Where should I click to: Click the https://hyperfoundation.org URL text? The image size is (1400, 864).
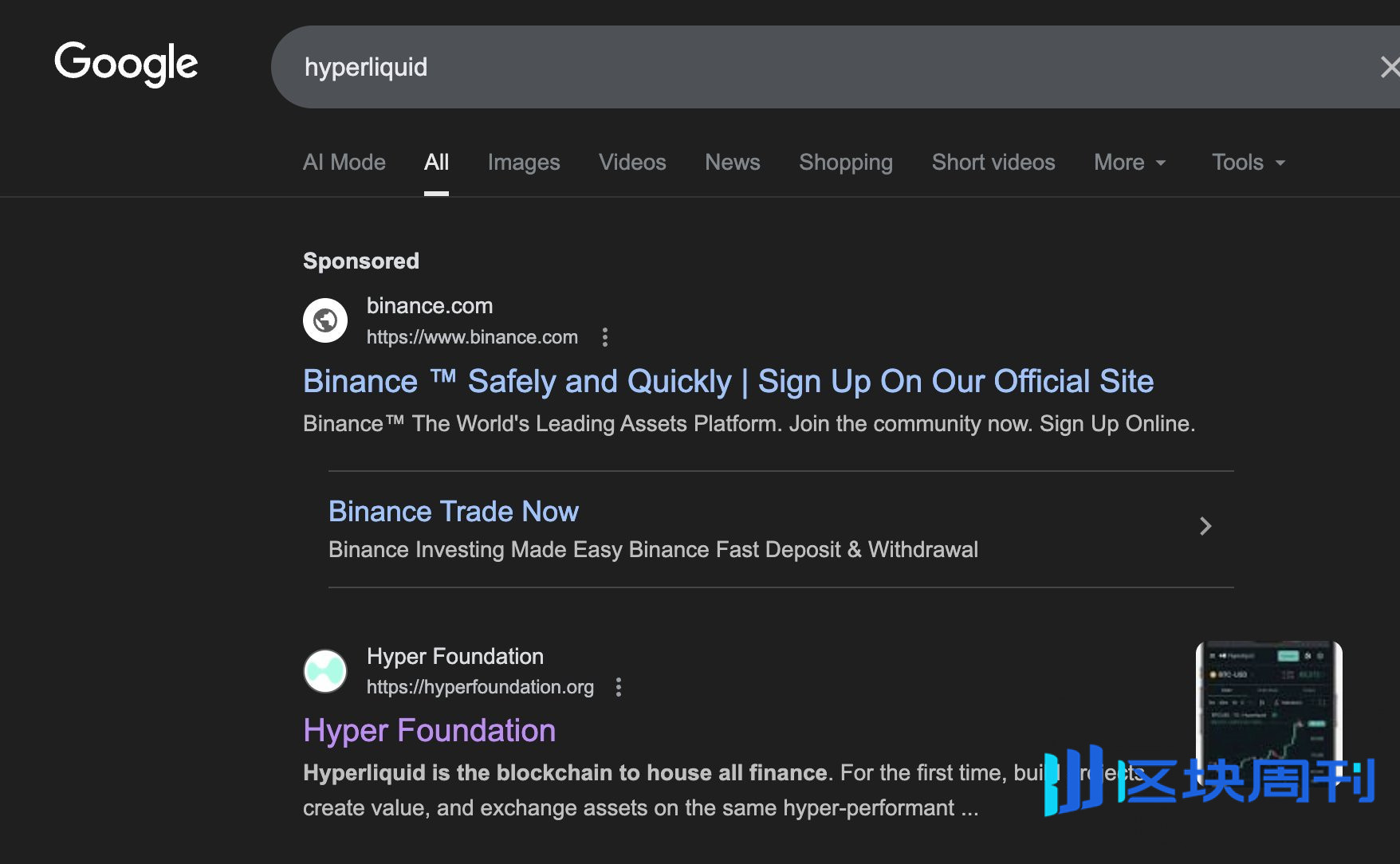point(480,687)
